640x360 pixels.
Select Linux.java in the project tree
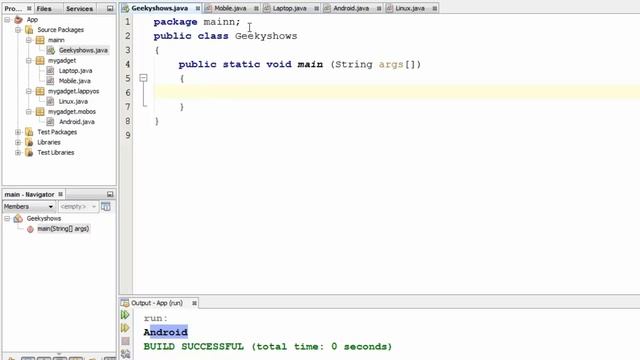tap(73, 101)
